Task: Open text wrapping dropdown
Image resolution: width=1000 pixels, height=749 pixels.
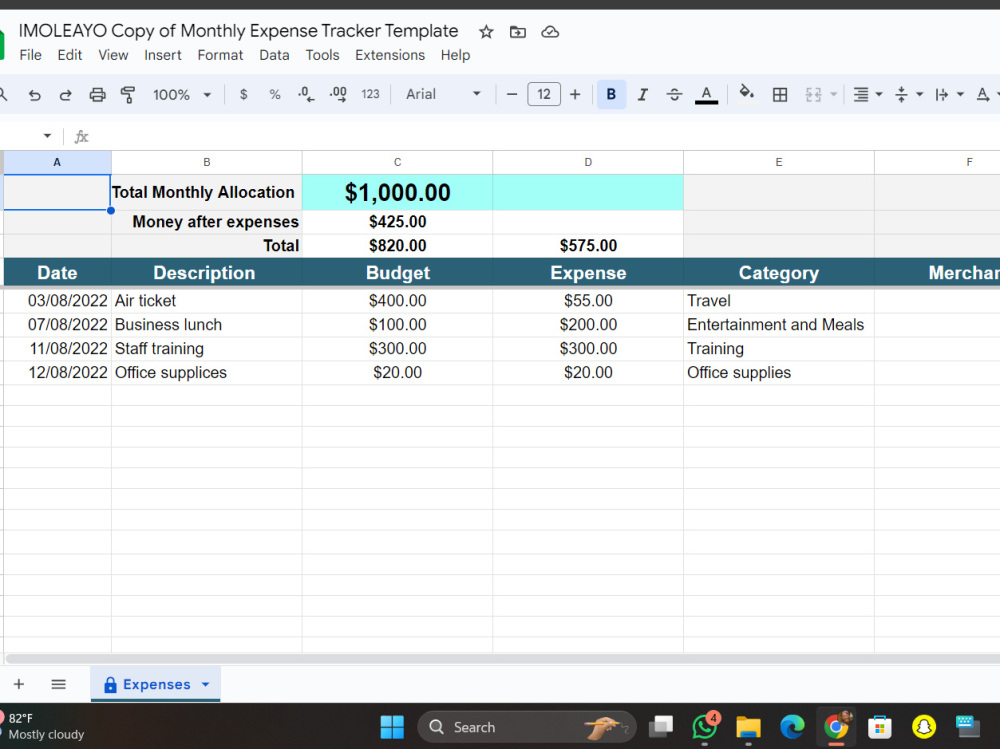Action: [x=948, y=94]
